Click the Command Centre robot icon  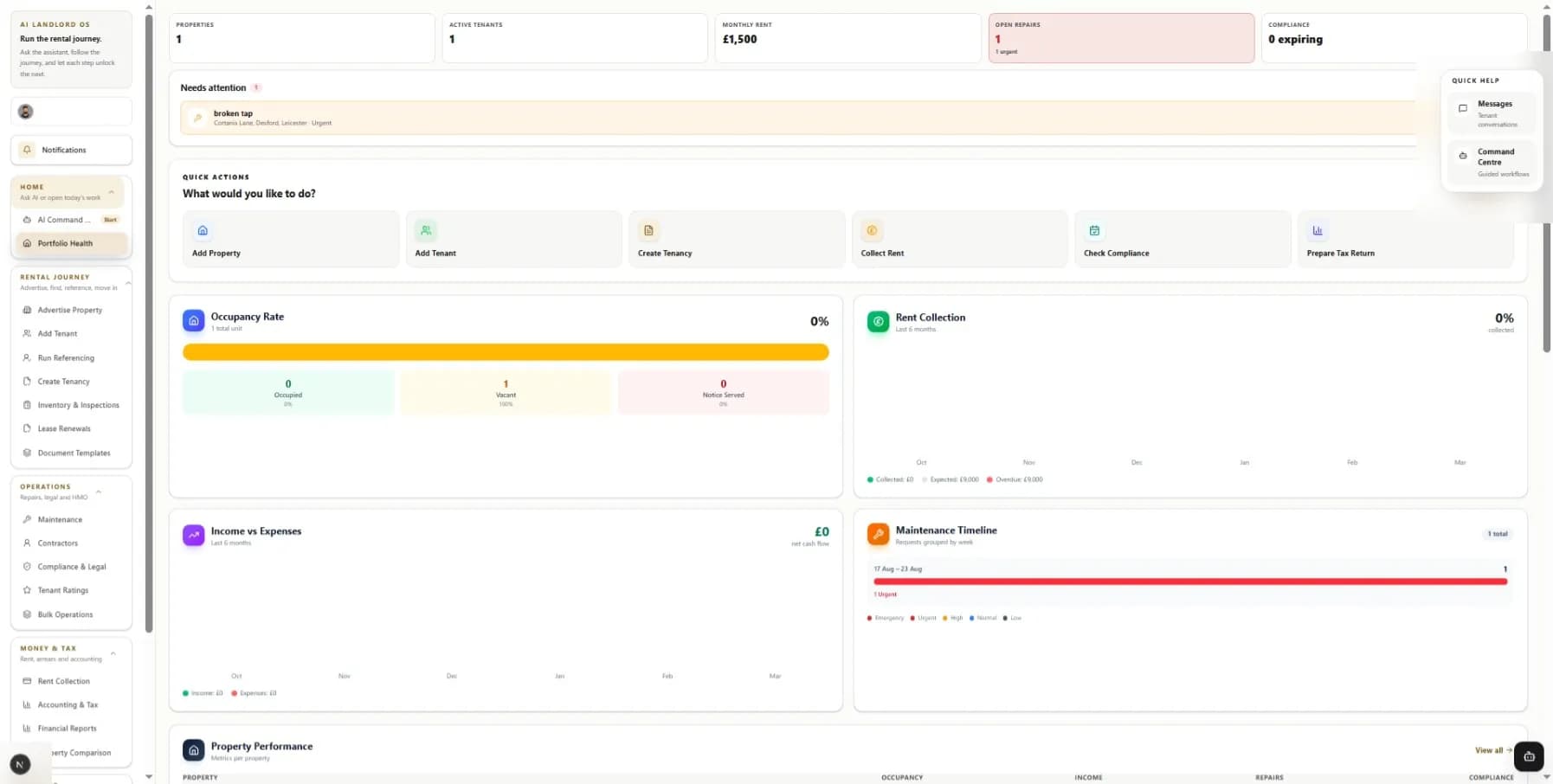[x=1463, y=156]
